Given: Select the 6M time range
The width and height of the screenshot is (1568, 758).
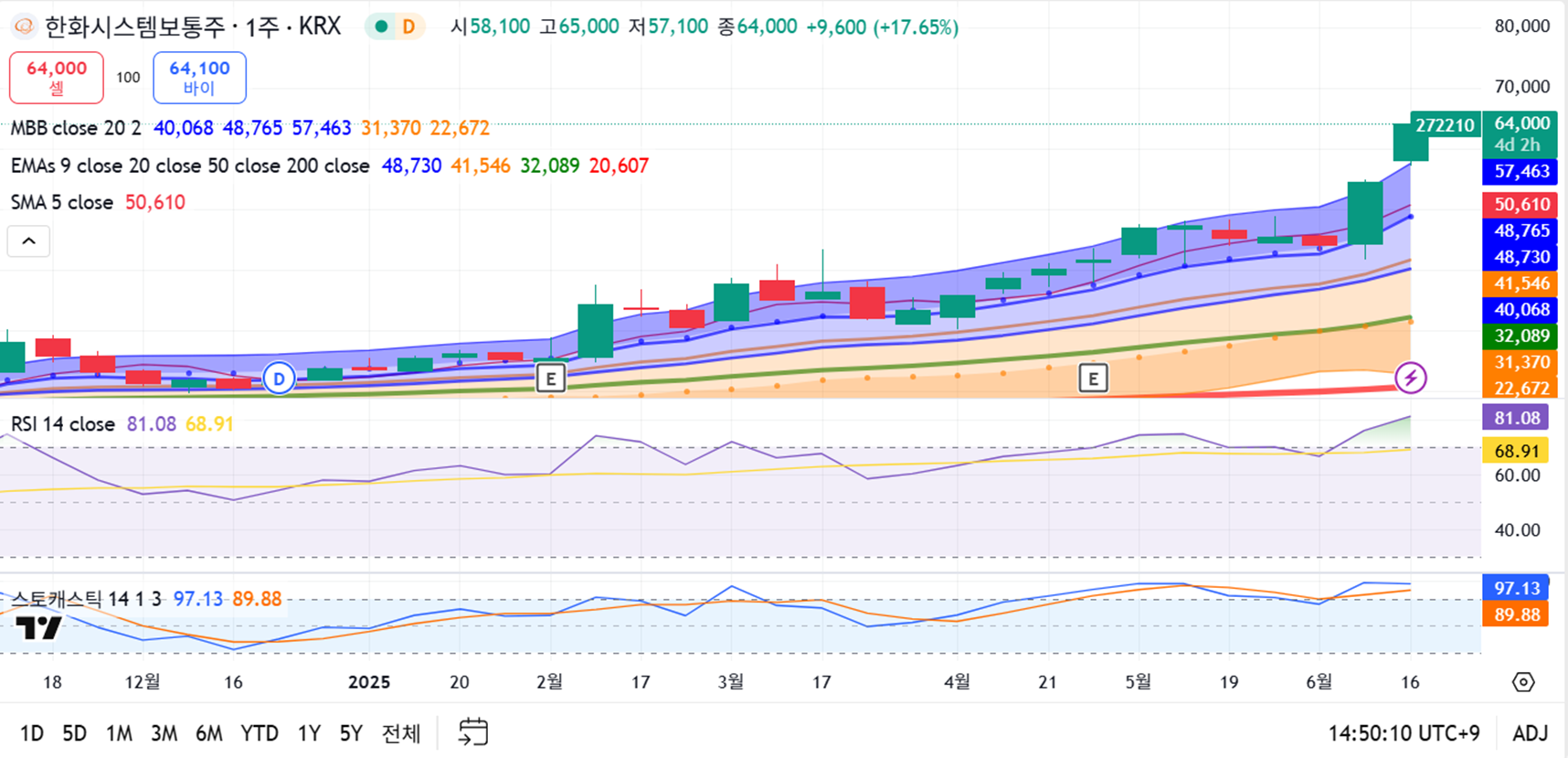Looking at the screenshot, I should click(x=208, y=733).
